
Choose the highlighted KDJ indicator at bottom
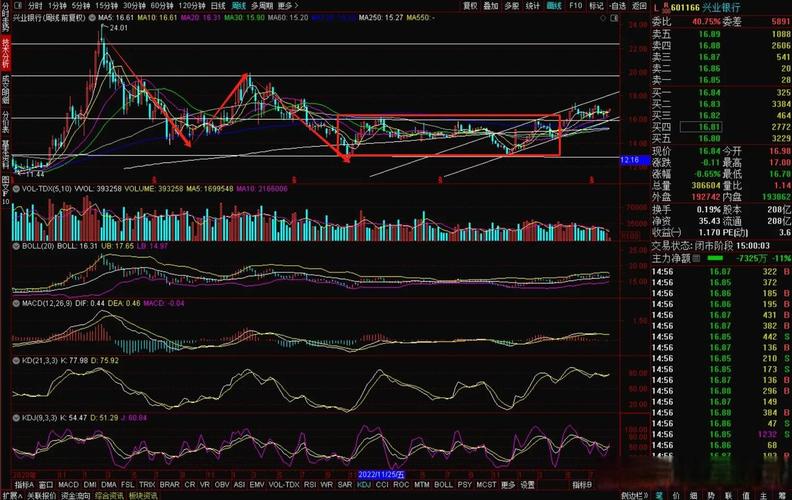pyautogui.click(x=362, y=484)
